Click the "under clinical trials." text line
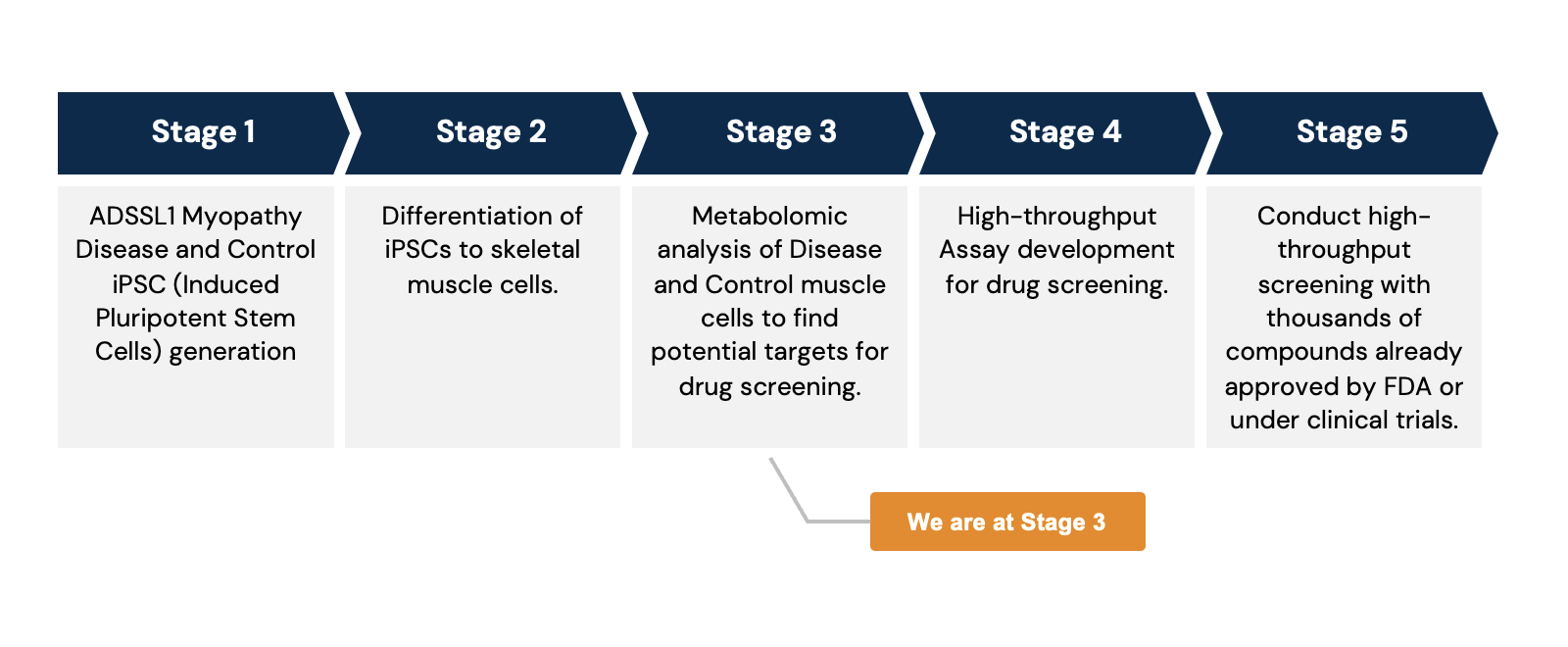Viewport: 1568px width, 647px height. 1344,421
